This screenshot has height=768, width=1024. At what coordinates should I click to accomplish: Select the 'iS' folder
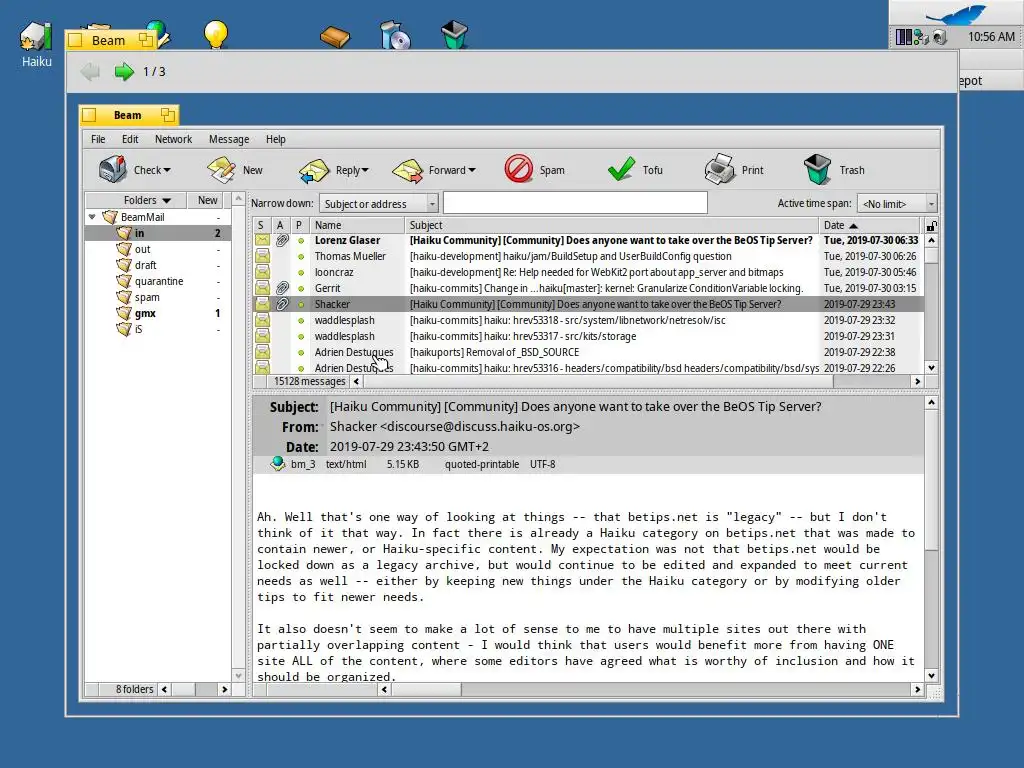tap(138, 329)
